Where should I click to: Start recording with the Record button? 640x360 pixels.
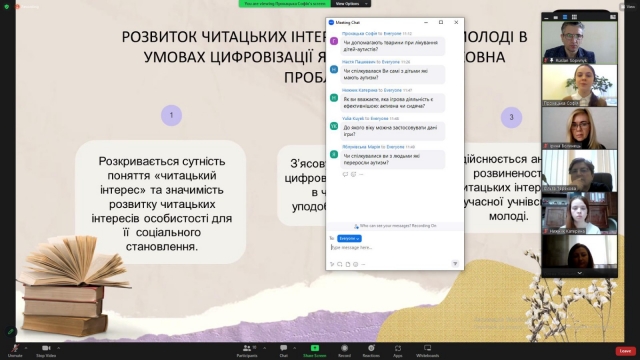tap(344, 350)
